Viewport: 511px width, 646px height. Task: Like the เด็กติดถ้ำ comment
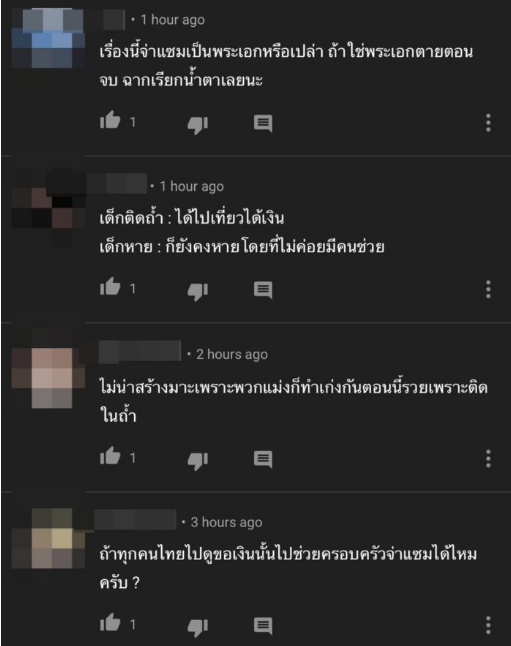pos(110,287)
